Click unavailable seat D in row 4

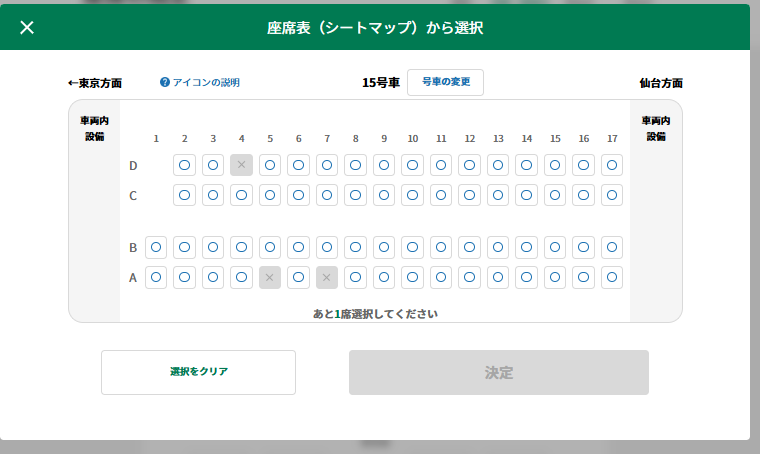[x=241, y=165]
